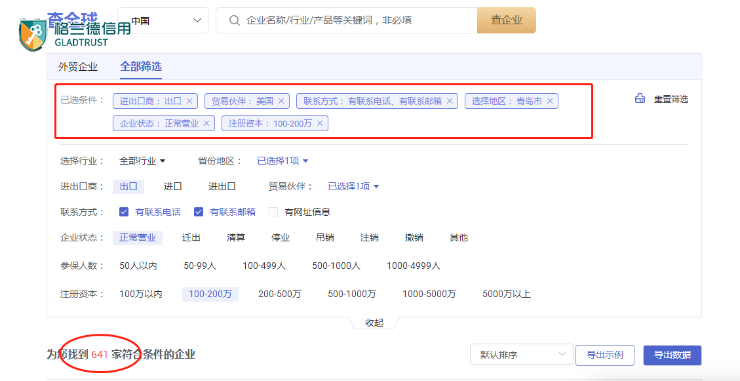Select 50人以内 insured count
Viewport: 740px width, 381px height.
(138, 266)
